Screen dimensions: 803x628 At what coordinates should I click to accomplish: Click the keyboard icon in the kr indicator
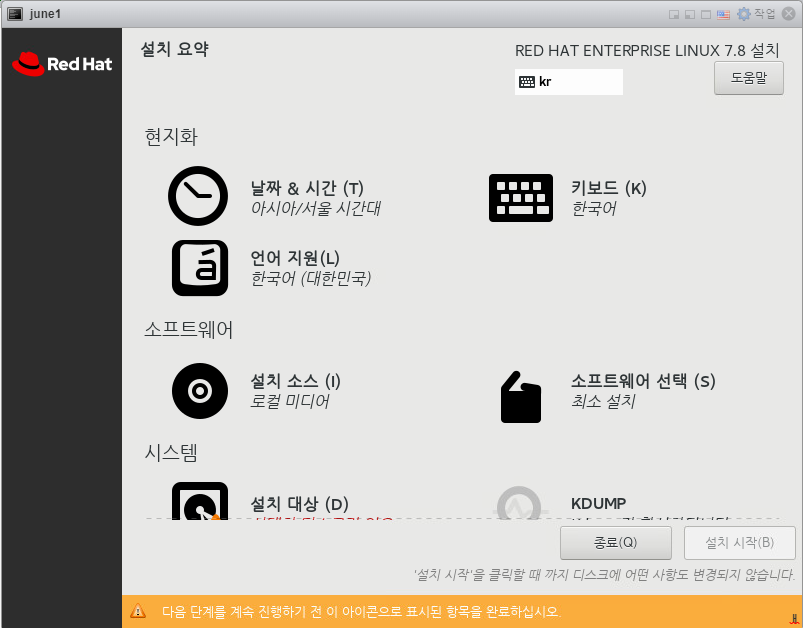point(526,82)
